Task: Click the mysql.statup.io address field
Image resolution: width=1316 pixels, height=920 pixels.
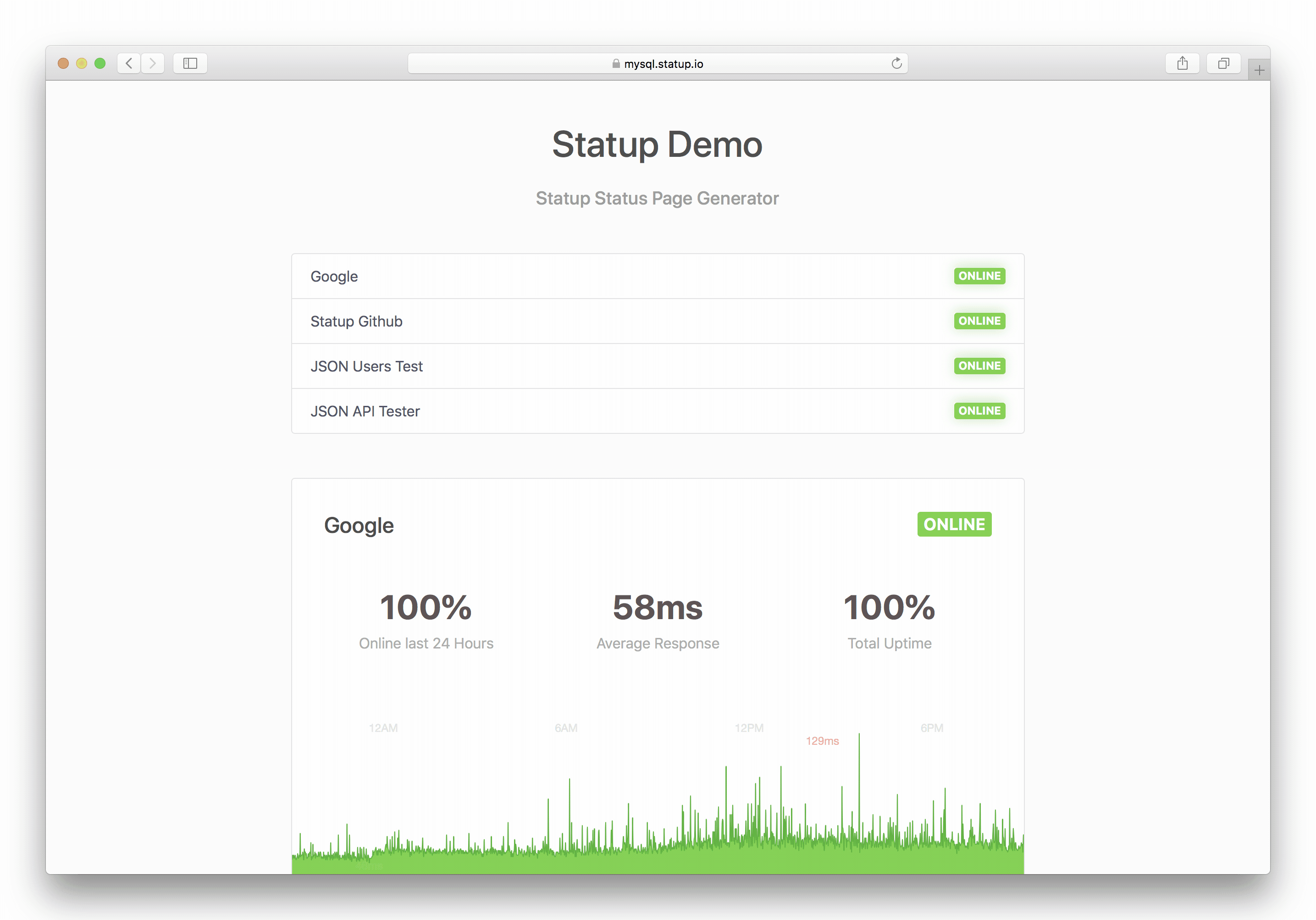Action: tap(663, 64)
